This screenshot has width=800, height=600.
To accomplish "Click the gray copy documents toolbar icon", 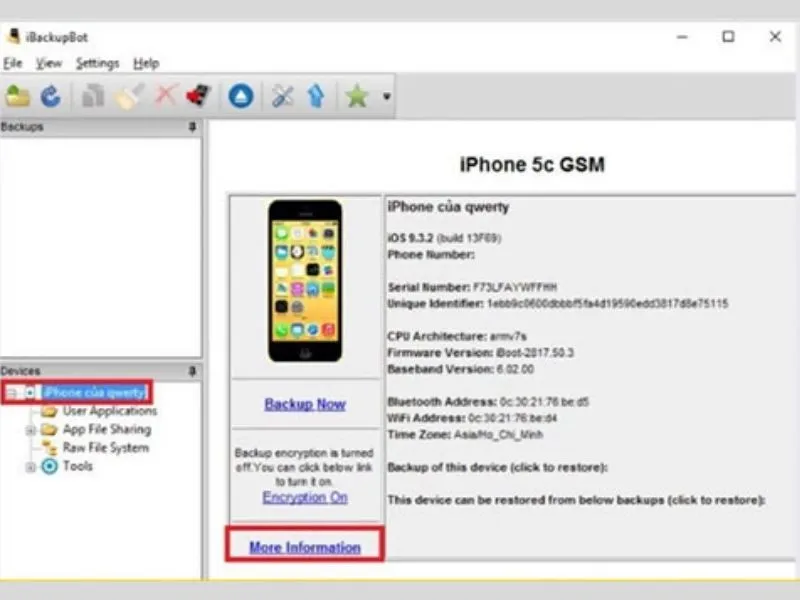I will (93, 96).
